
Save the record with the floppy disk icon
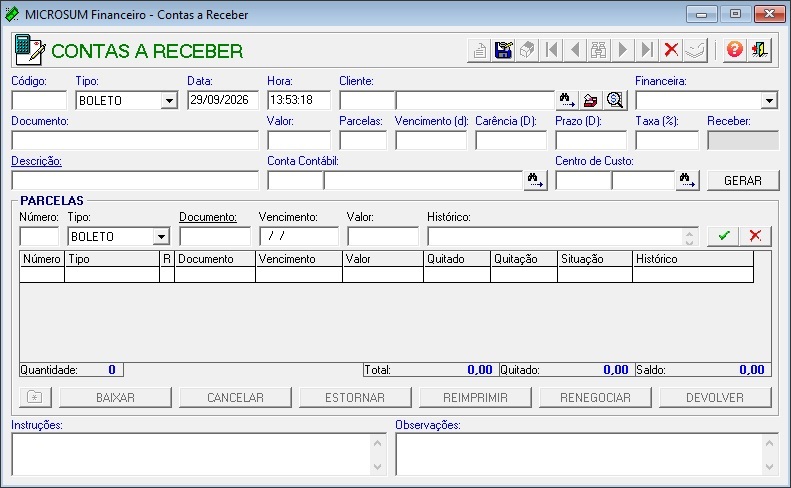pyautogui.click(x=503, y=50)
